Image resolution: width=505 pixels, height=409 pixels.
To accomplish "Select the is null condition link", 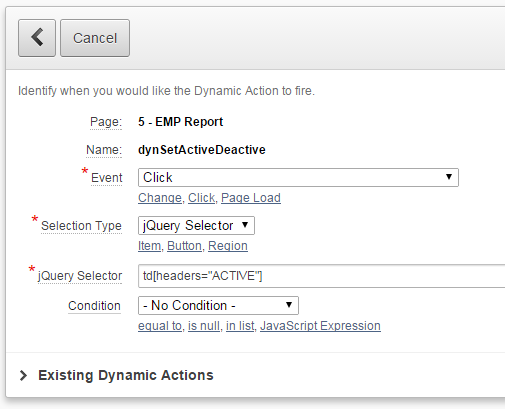I will pyautogui.click(x=204, y=326).
